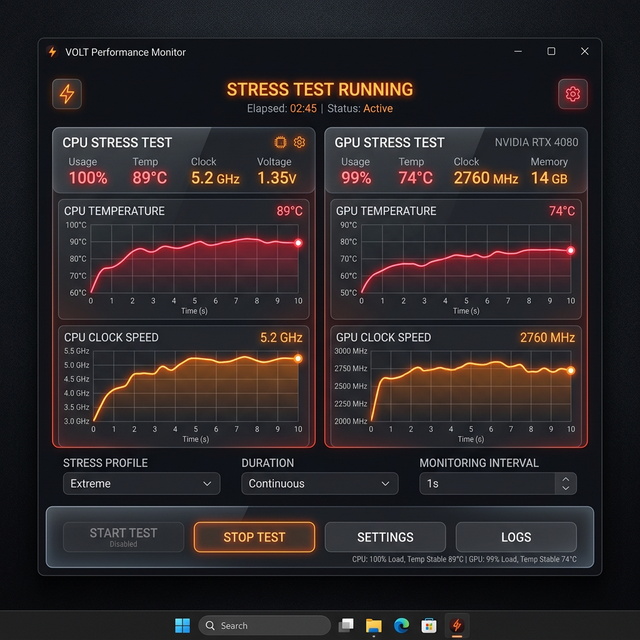
Task: Click the CPU Clock 5.2 GHz stat value
Action: pyautogui.click(x=215, y=178)
